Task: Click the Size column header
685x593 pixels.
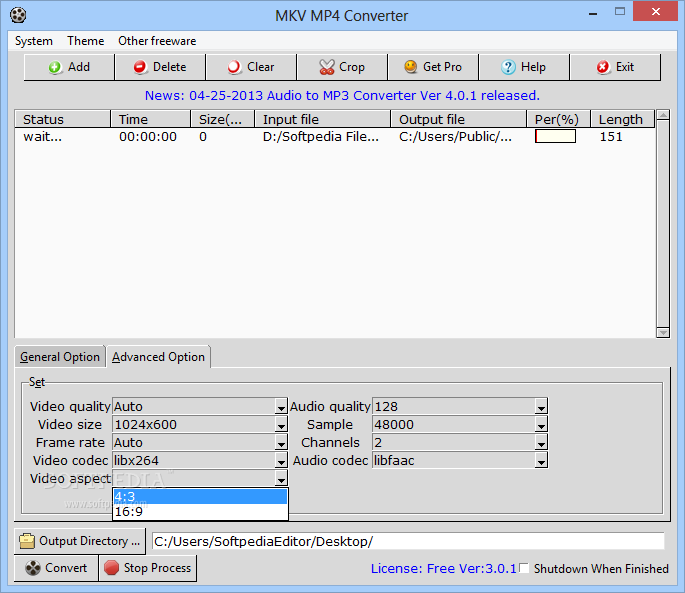Action: (223, 119)
